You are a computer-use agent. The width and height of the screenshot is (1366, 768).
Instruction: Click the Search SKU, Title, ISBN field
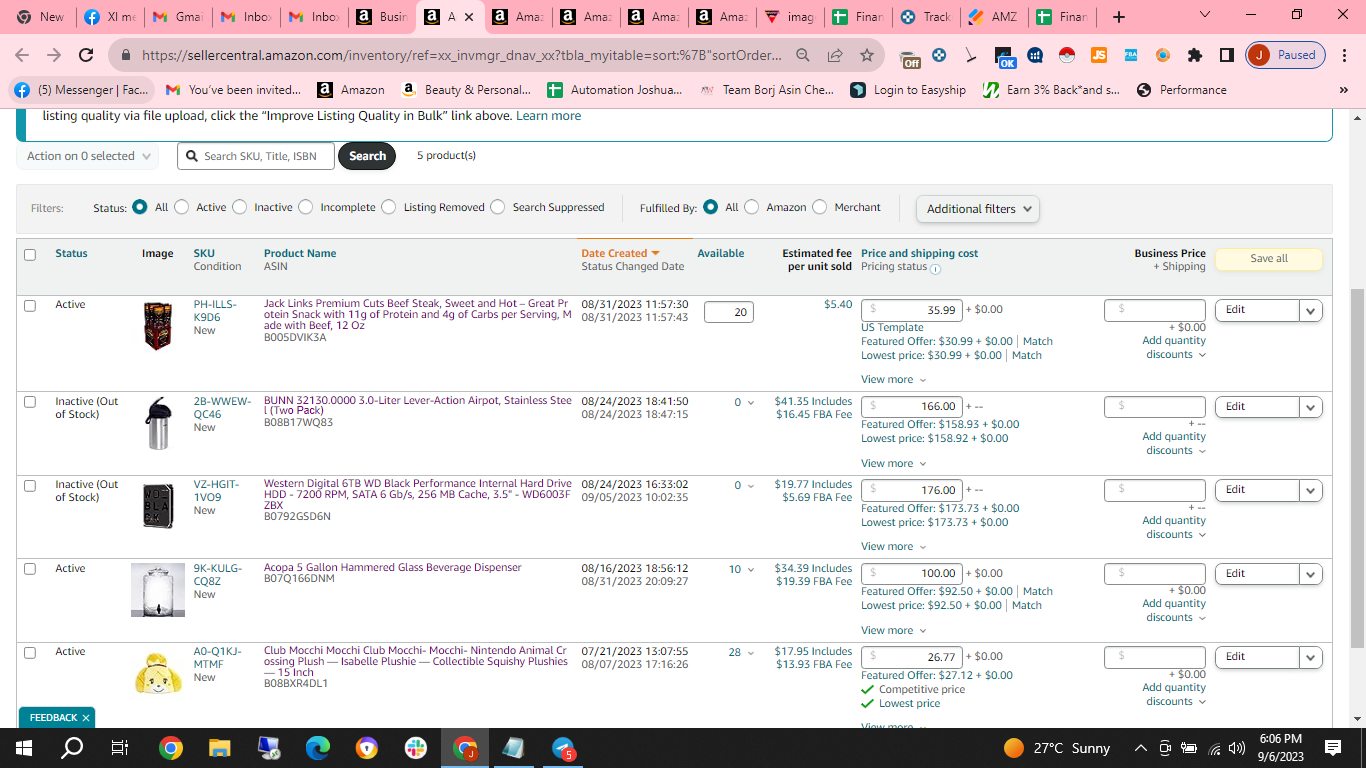pyautogui.click(x=256, y=156)
